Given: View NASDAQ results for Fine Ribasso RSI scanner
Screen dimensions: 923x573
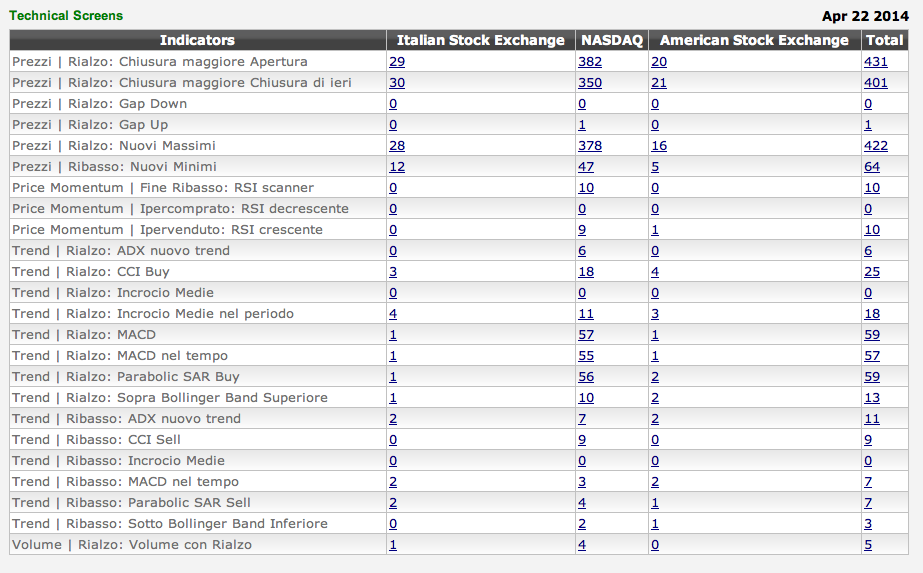Looking at the screenshot, I should click(x=586, y=188).
